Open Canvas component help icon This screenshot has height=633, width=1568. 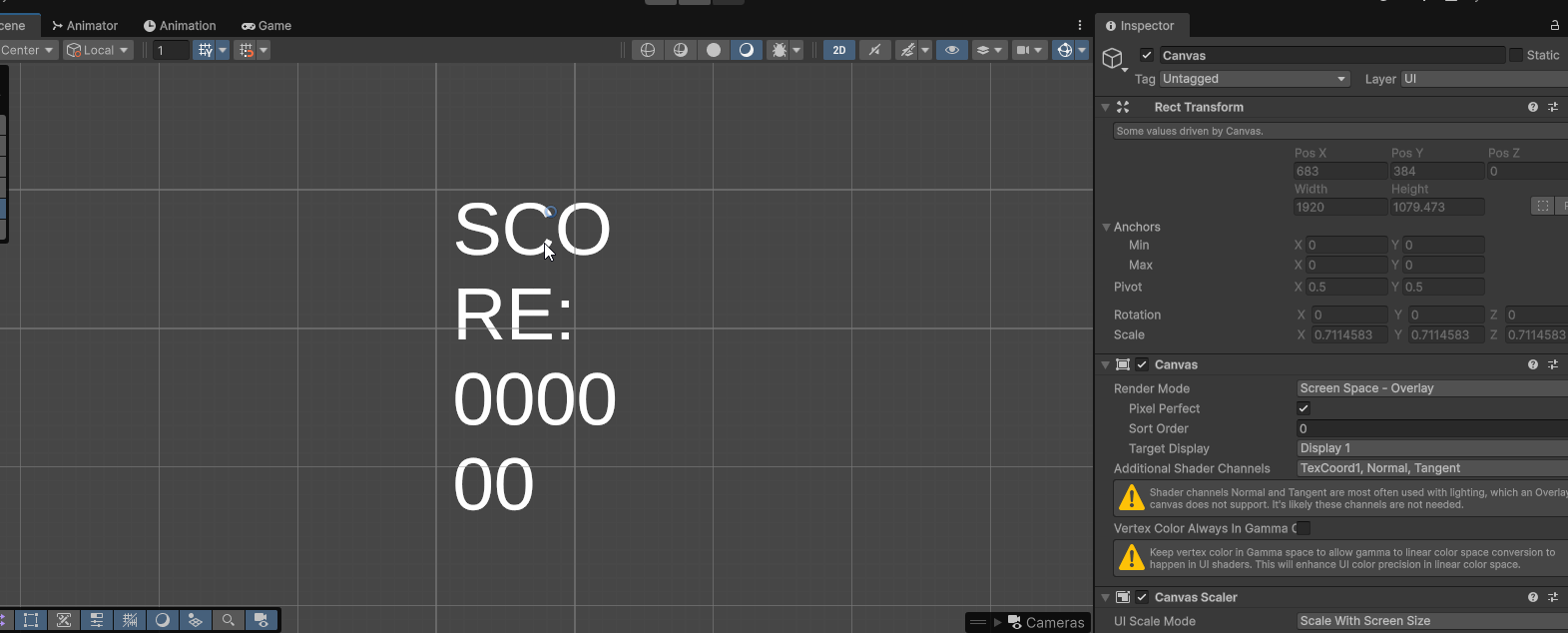coord(1533,364)
